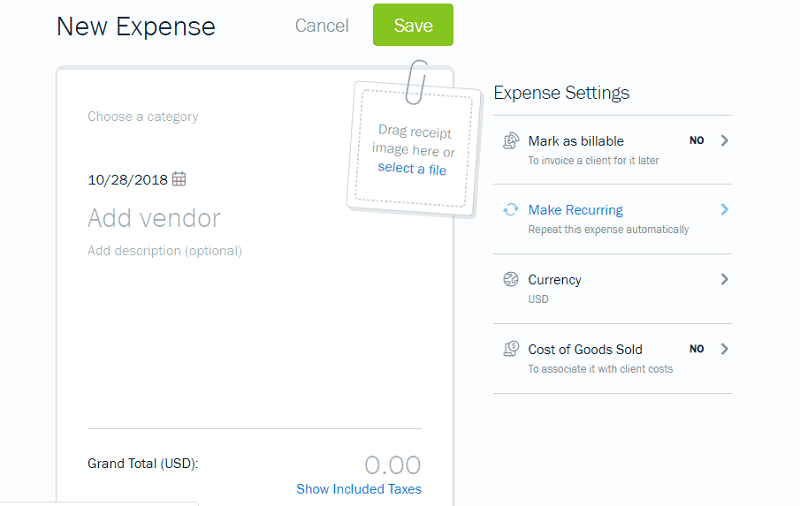Toggle the Mark as billable NO switch
Image resolution: width=800 pixels, height=506 pixels.
(x=697, y=141)
